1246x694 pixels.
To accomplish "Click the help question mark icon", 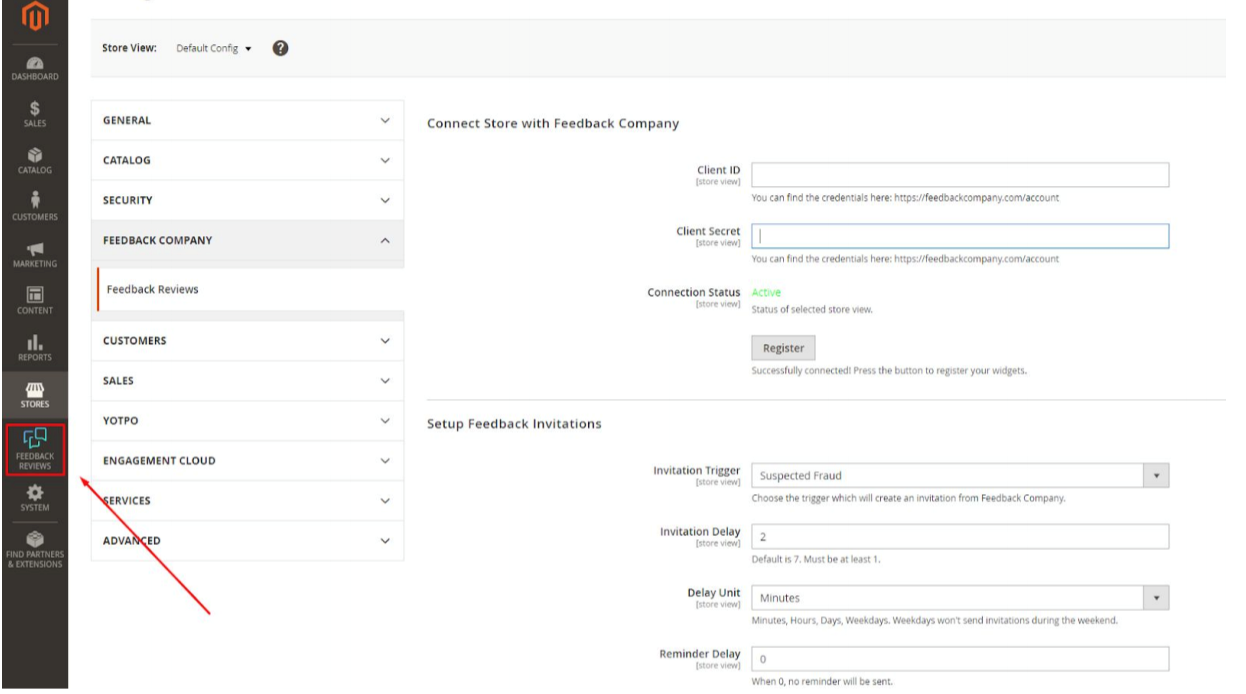I will click(x=281, y=47).
